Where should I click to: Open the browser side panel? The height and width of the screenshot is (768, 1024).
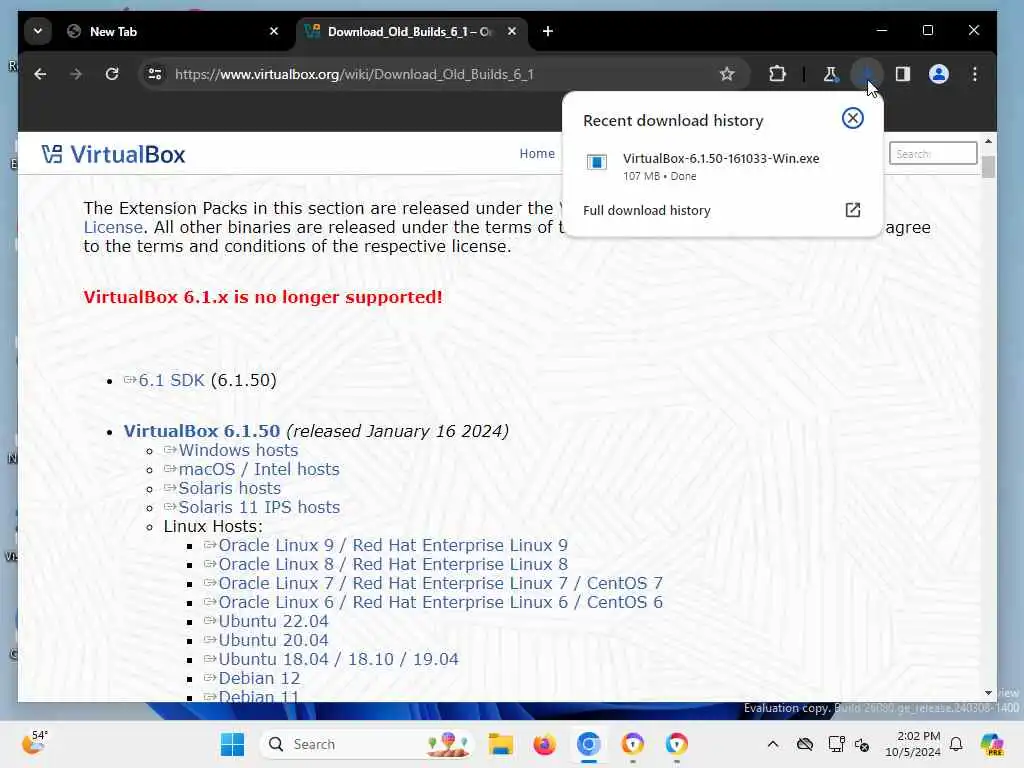click(903, 74)
